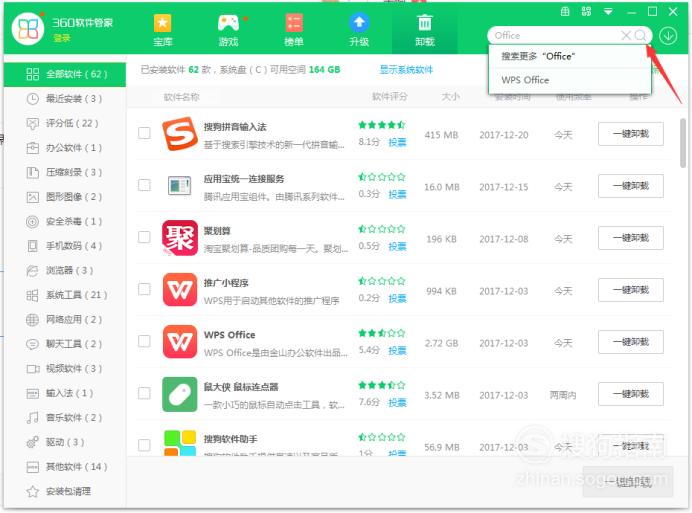This screenshot has width=692, height=513.
Task: Tick the checkbox for 推广小程序
Action: [144, 289]
